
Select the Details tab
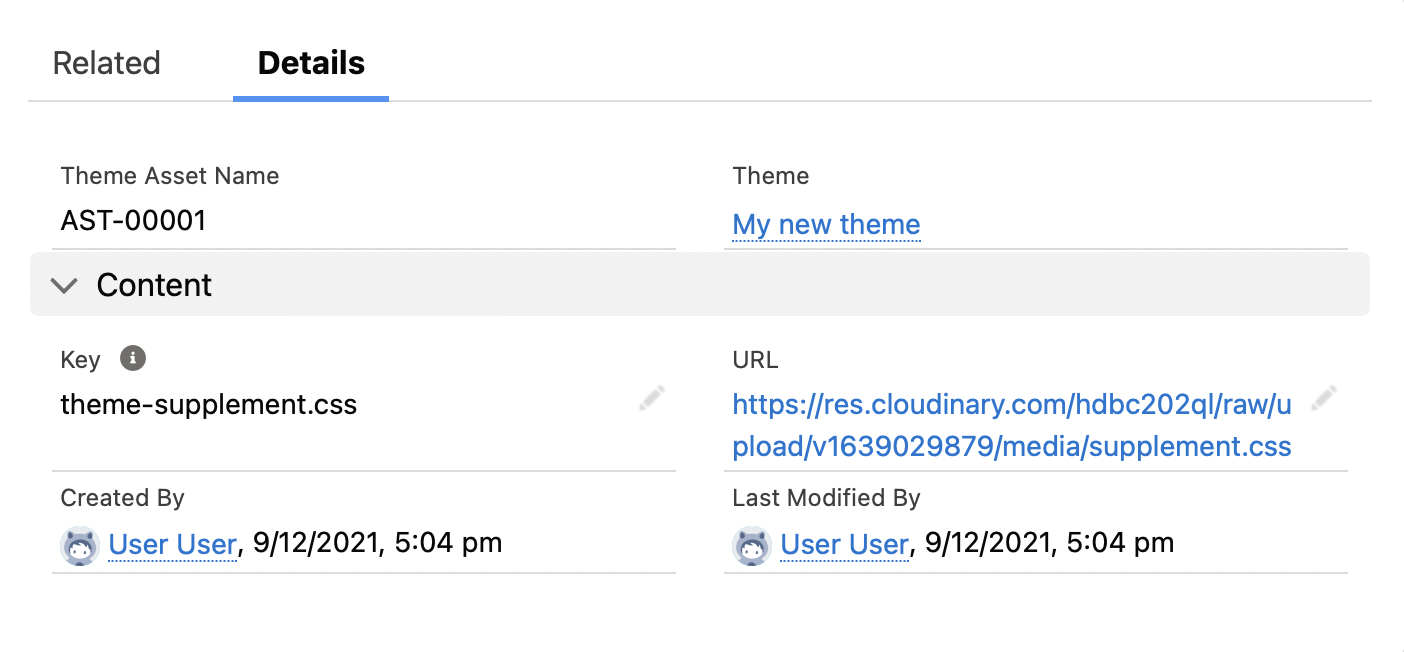point(311,63)
